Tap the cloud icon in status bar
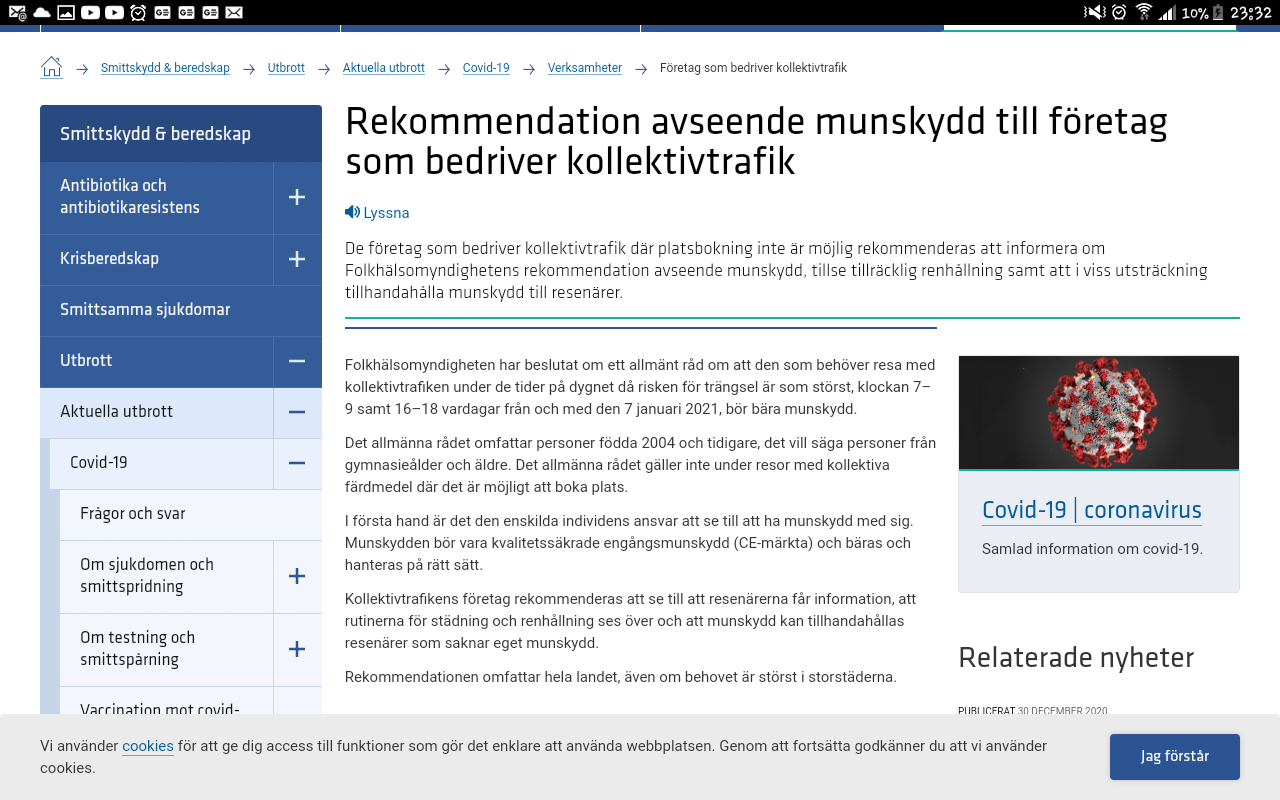 click(x=41, y=12)
